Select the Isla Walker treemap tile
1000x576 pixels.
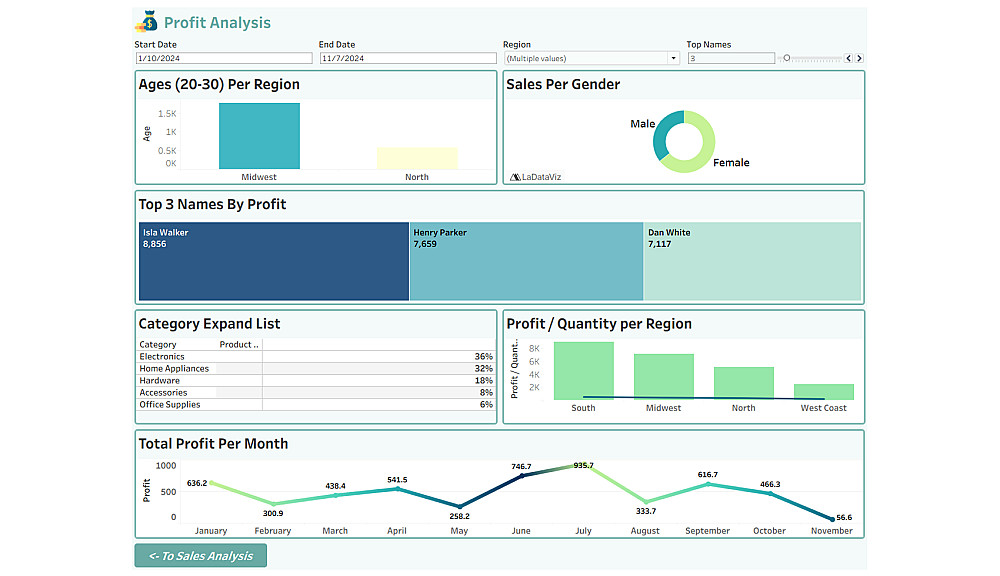274,261
